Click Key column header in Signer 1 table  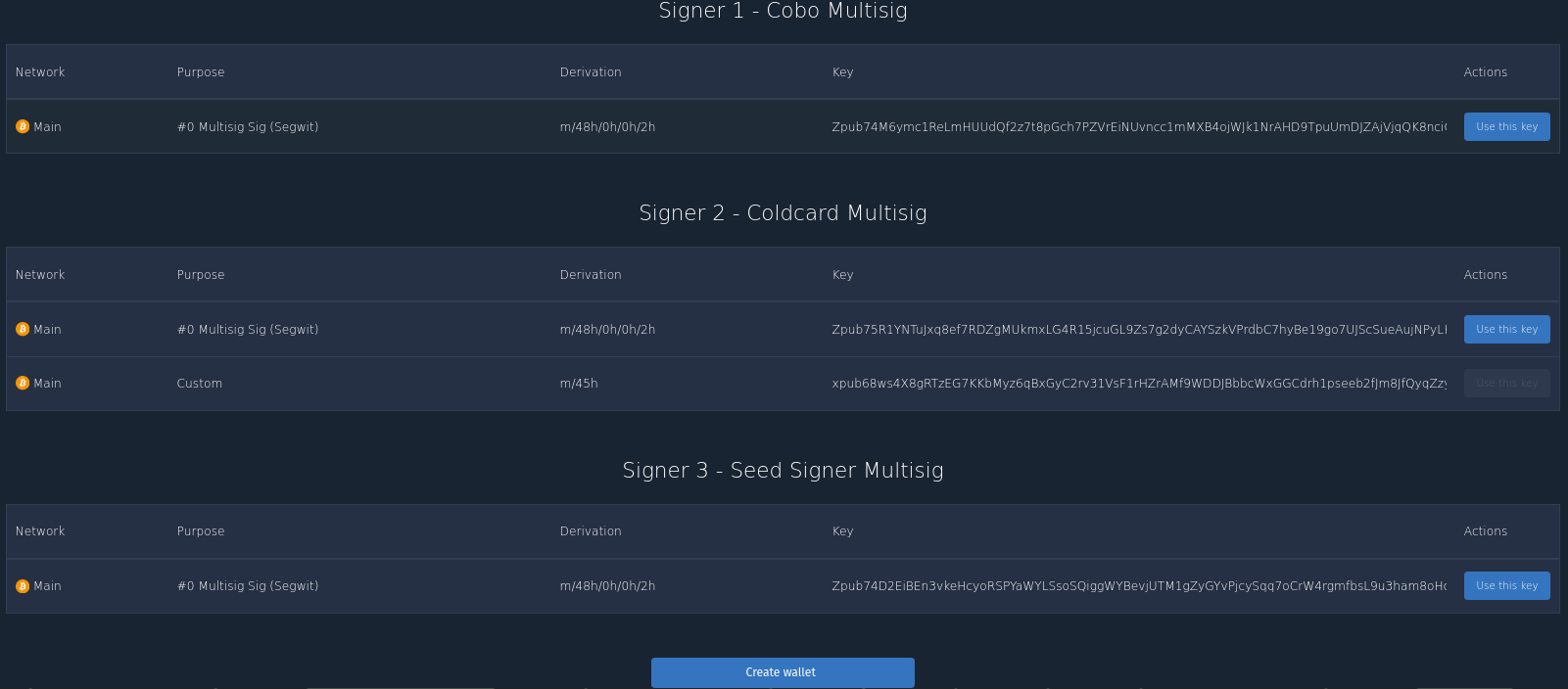pyautogui.click(x=842, y=72)
